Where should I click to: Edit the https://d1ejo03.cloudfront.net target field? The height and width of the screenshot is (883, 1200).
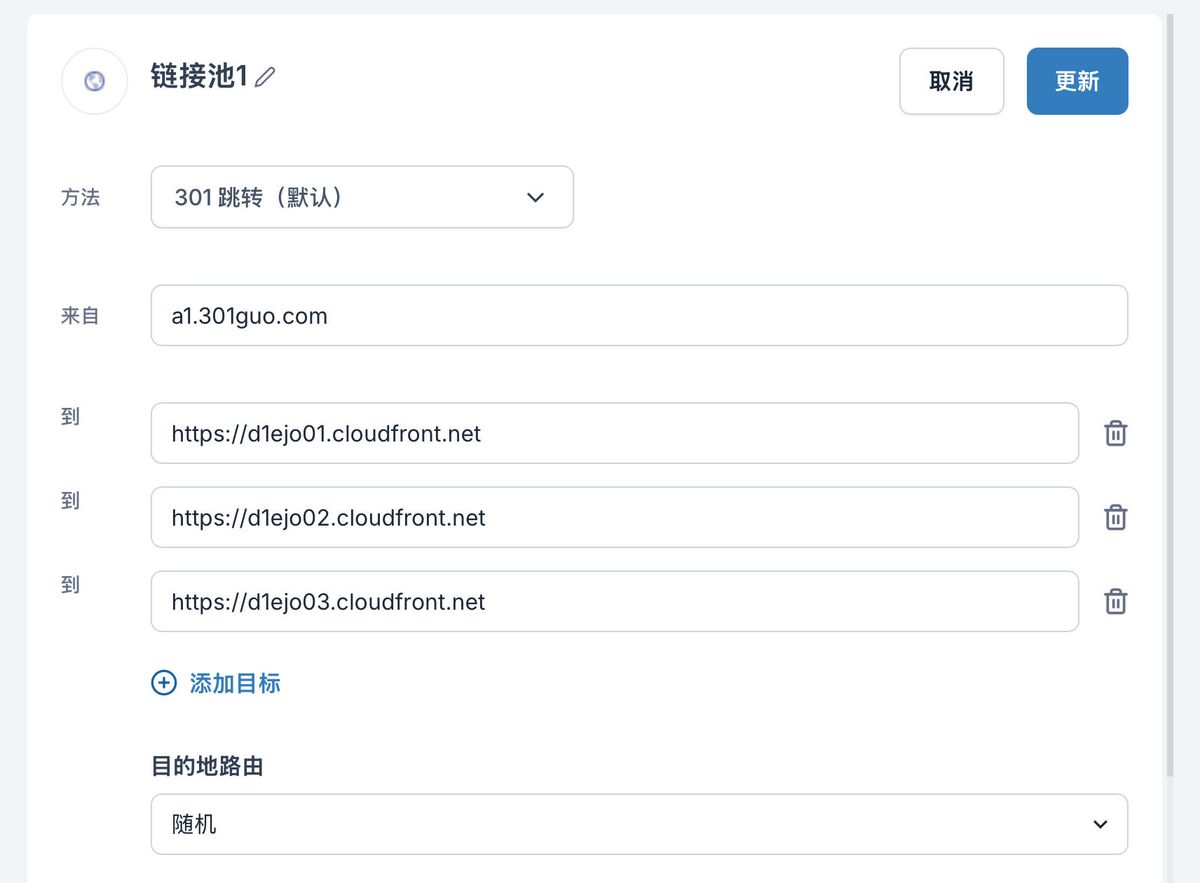615,601
